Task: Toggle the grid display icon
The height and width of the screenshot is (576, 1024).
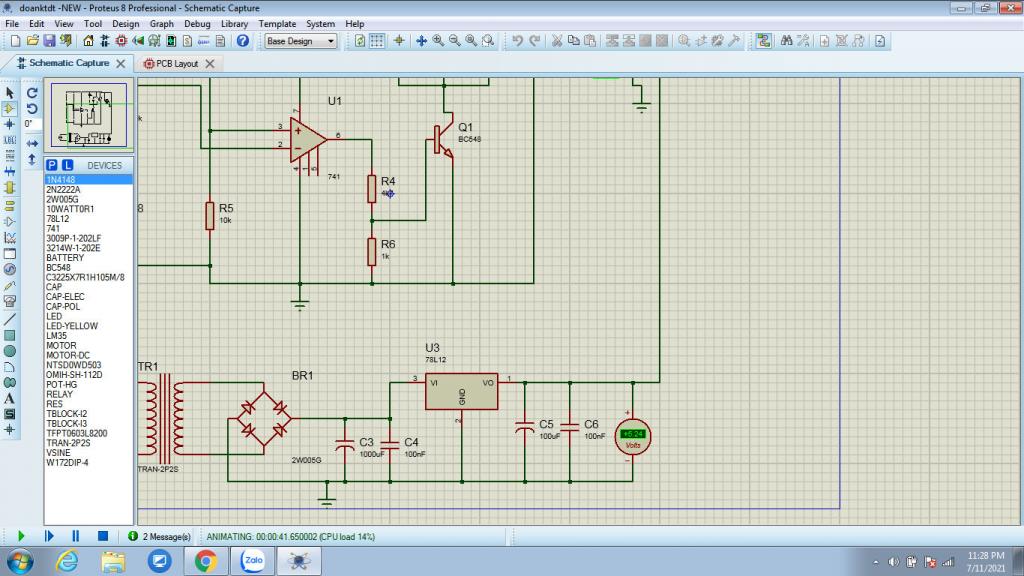Action: 377,41
